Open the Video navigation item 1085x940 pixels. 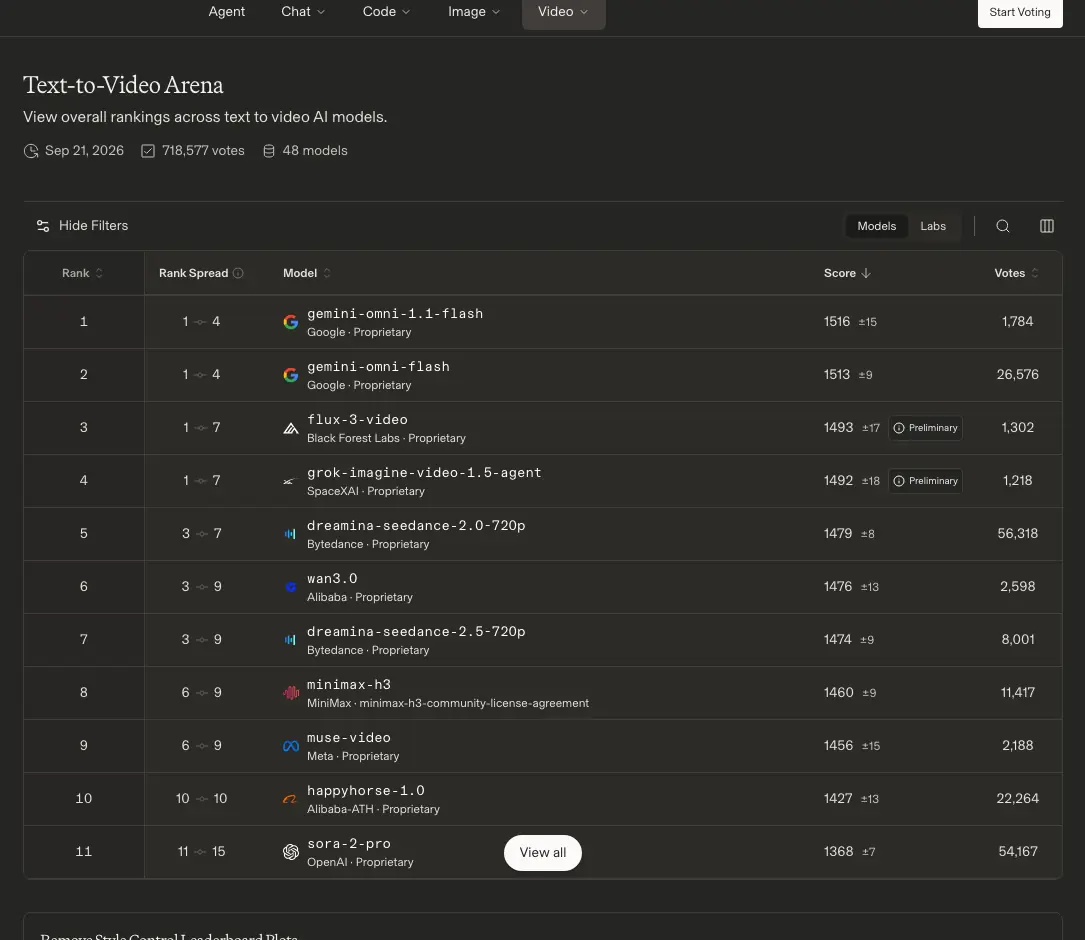563,12
